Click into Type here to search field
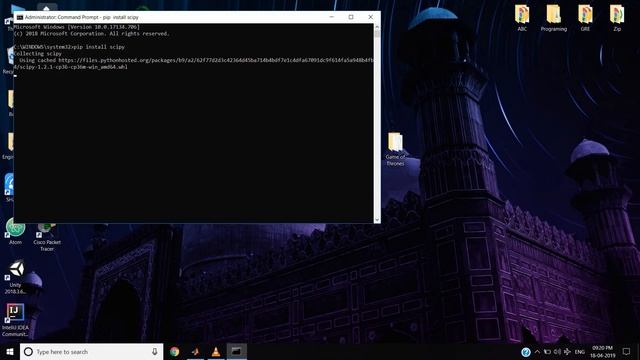 coord(92,351)
